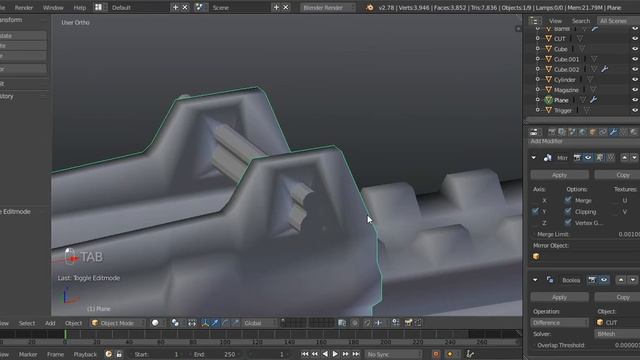Toggle Boolean modifier render camera icon
The width and height of the screenshot is (640, 360).
click(x=592, y=280)
